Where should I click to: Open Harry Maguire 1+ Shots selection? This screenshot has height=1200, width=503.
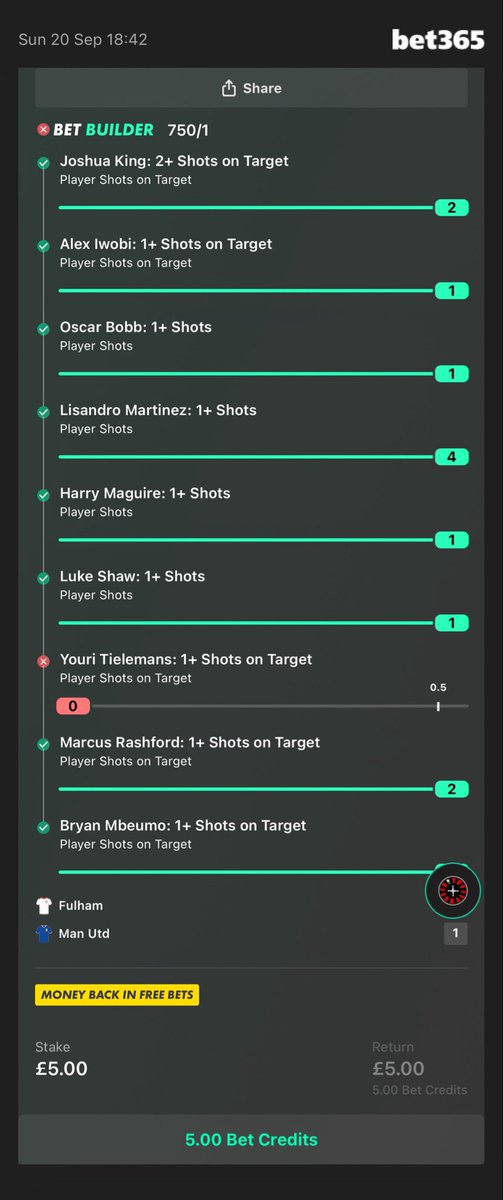145,502
